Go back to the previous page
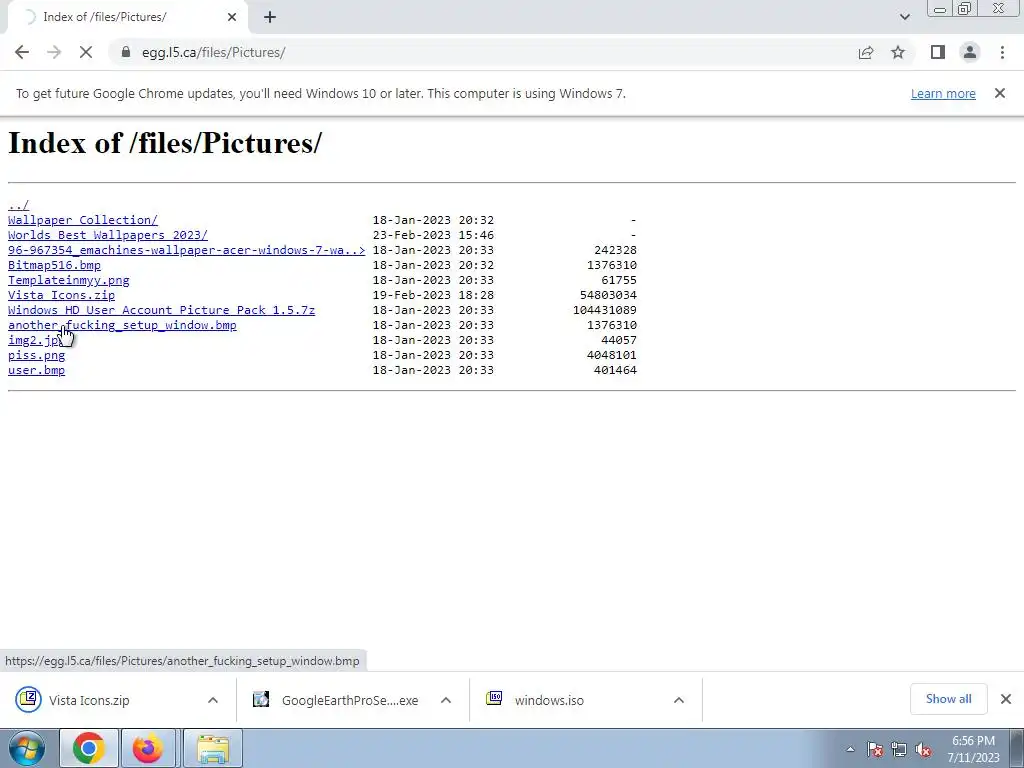Viewport: 1024px width, 768px height. click(x=22, y=52)
